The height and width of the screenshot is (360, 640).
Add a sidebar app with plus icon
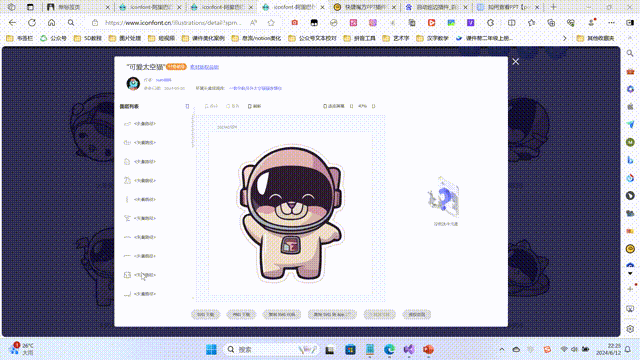630,289
